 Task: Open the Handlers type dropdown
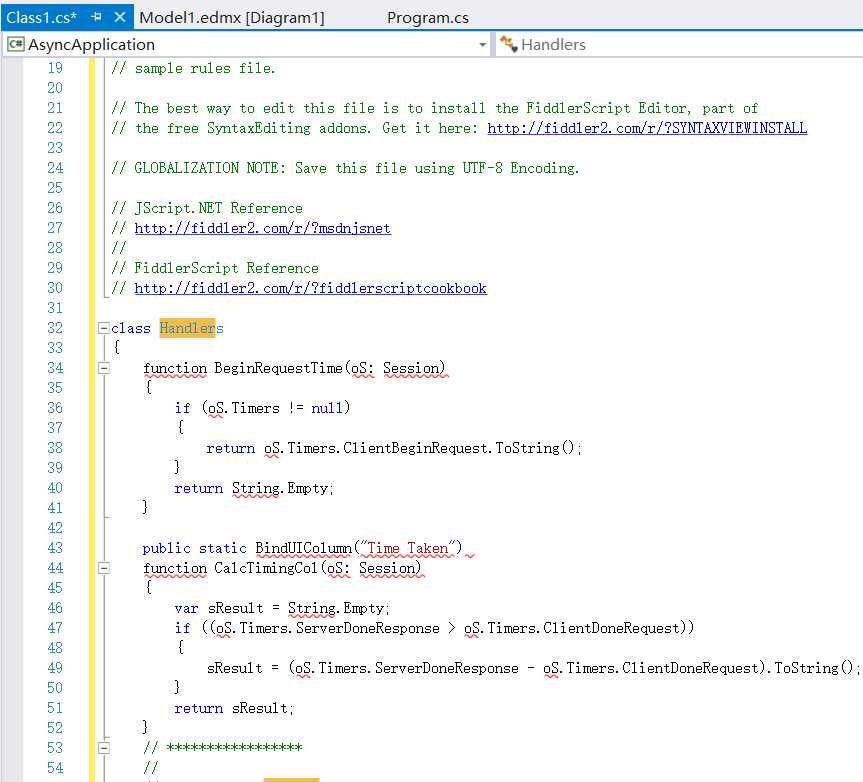coord(680,45)
